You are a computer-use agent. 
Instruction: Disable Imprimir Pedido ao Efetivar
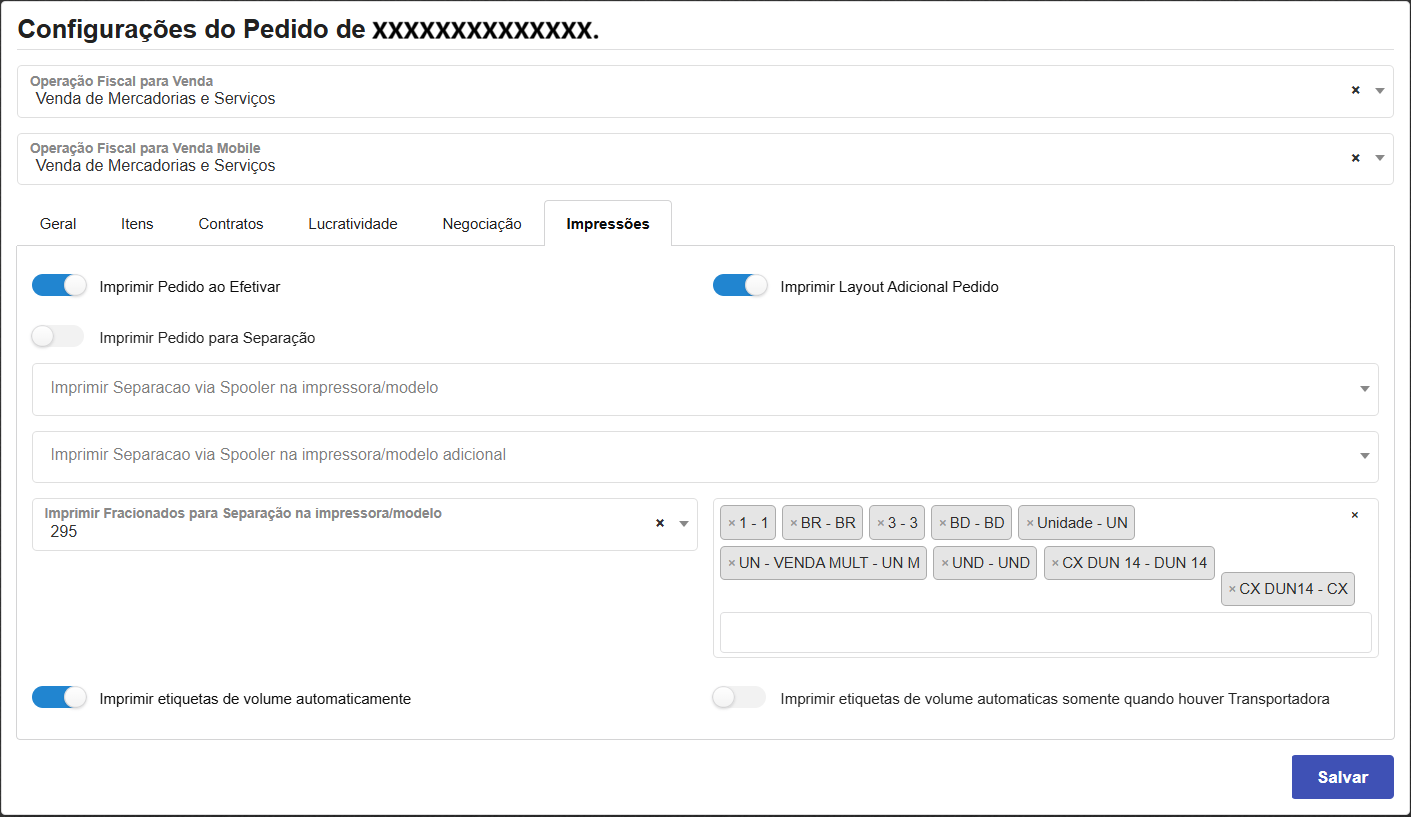(59, 286)
